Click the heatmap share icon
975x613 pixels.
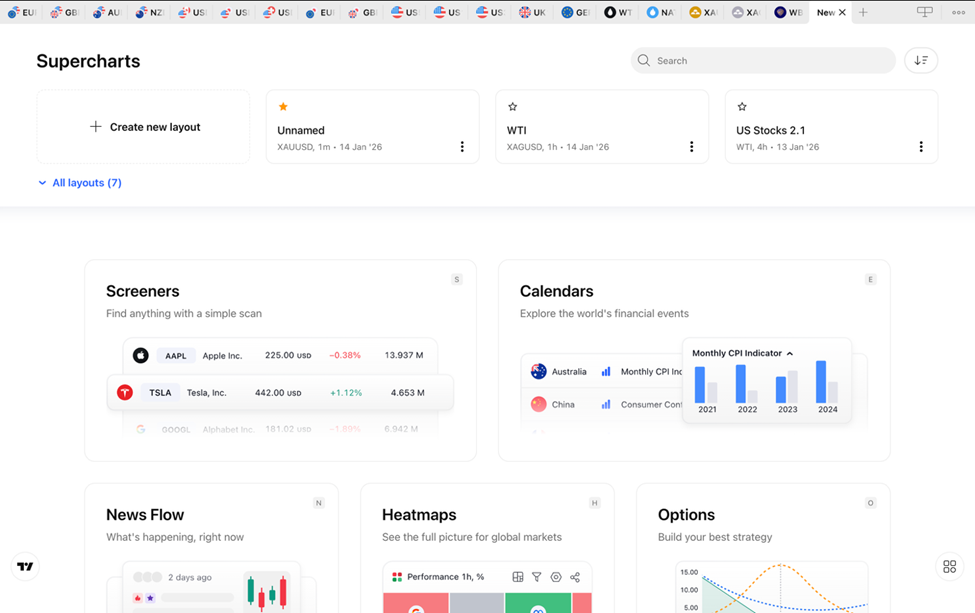575,577
